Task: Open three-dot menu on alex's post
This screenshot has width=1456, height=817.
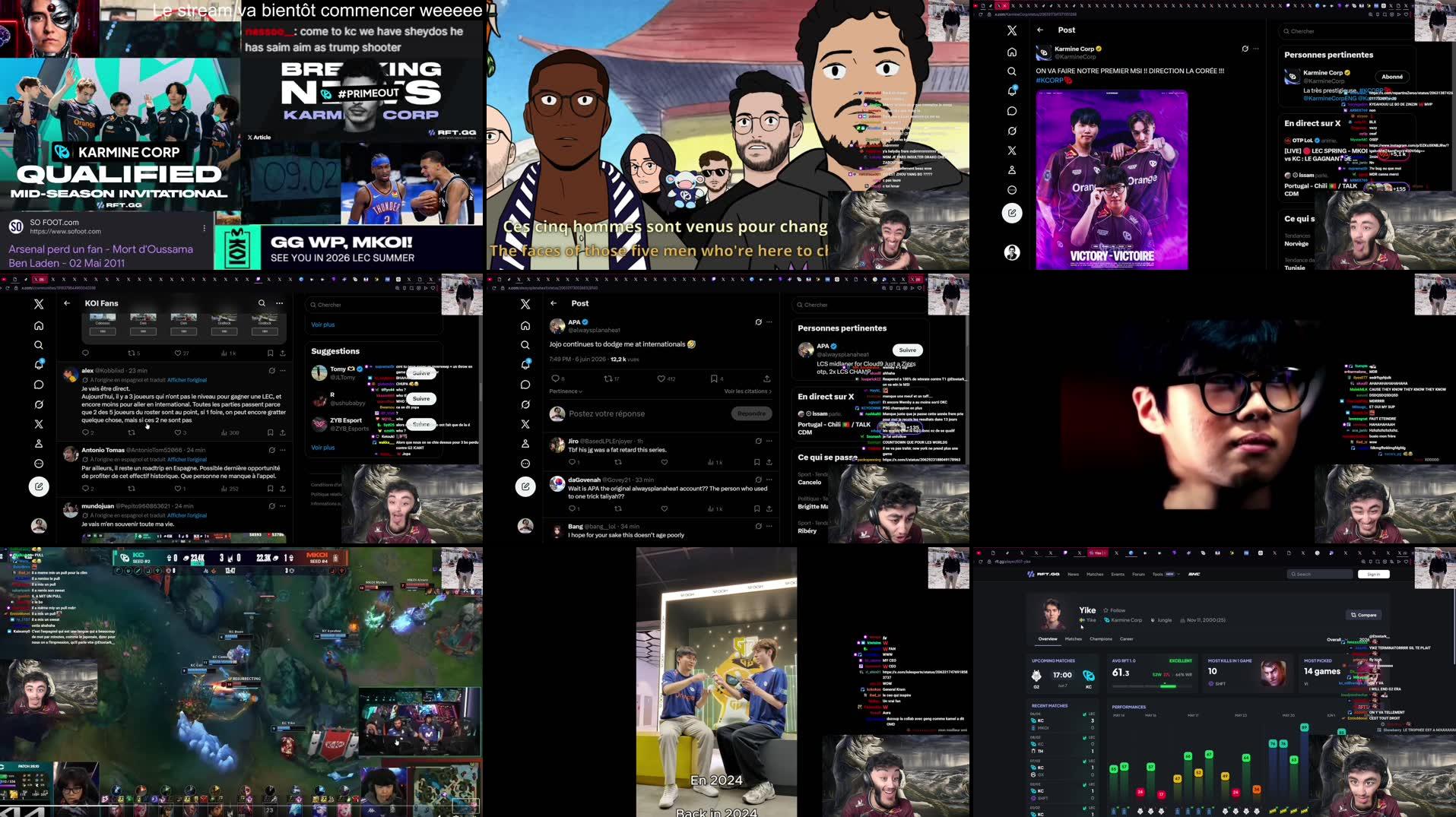Action: [283, 371]
